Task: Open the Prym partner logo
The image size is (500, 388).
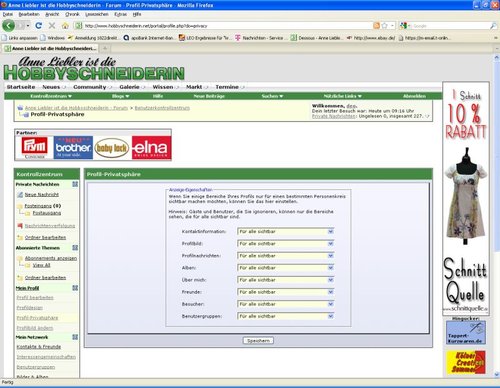Action: pos(35,147)
